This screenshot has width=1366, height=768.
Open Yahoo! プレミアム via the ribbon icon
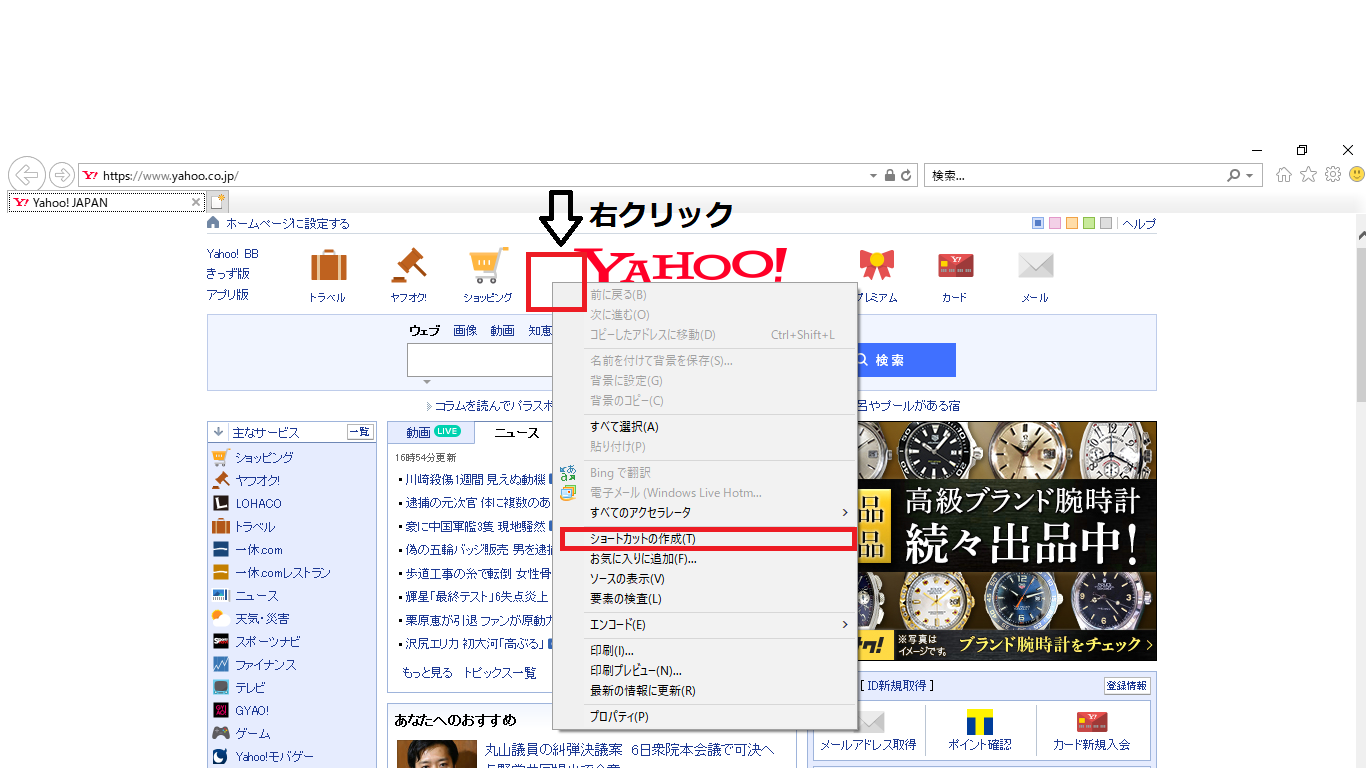pos(877,263)
